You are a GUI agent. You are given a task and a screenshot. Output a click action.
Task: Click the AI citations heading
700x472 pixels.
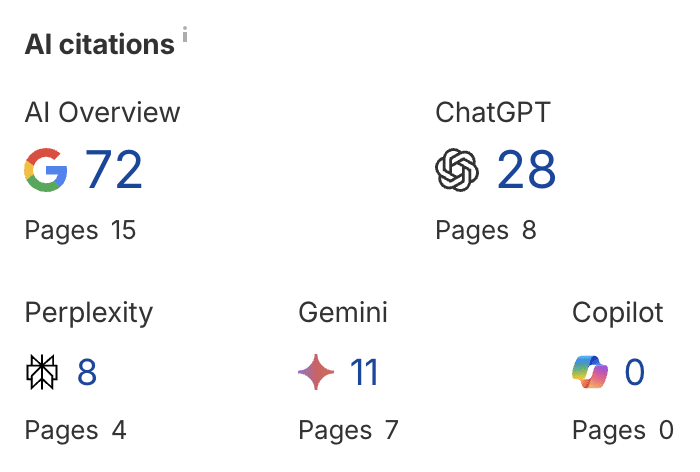tap(100, 44)
